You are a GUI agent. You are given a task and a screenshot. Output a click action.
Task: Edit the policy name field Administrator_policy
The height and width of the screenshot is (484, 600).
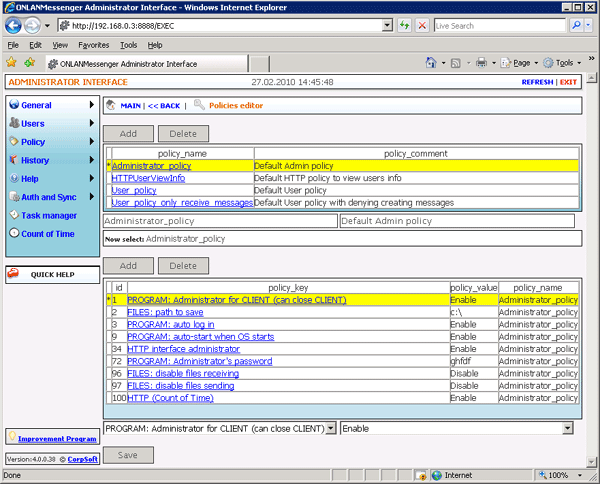[x=220, y=221]
